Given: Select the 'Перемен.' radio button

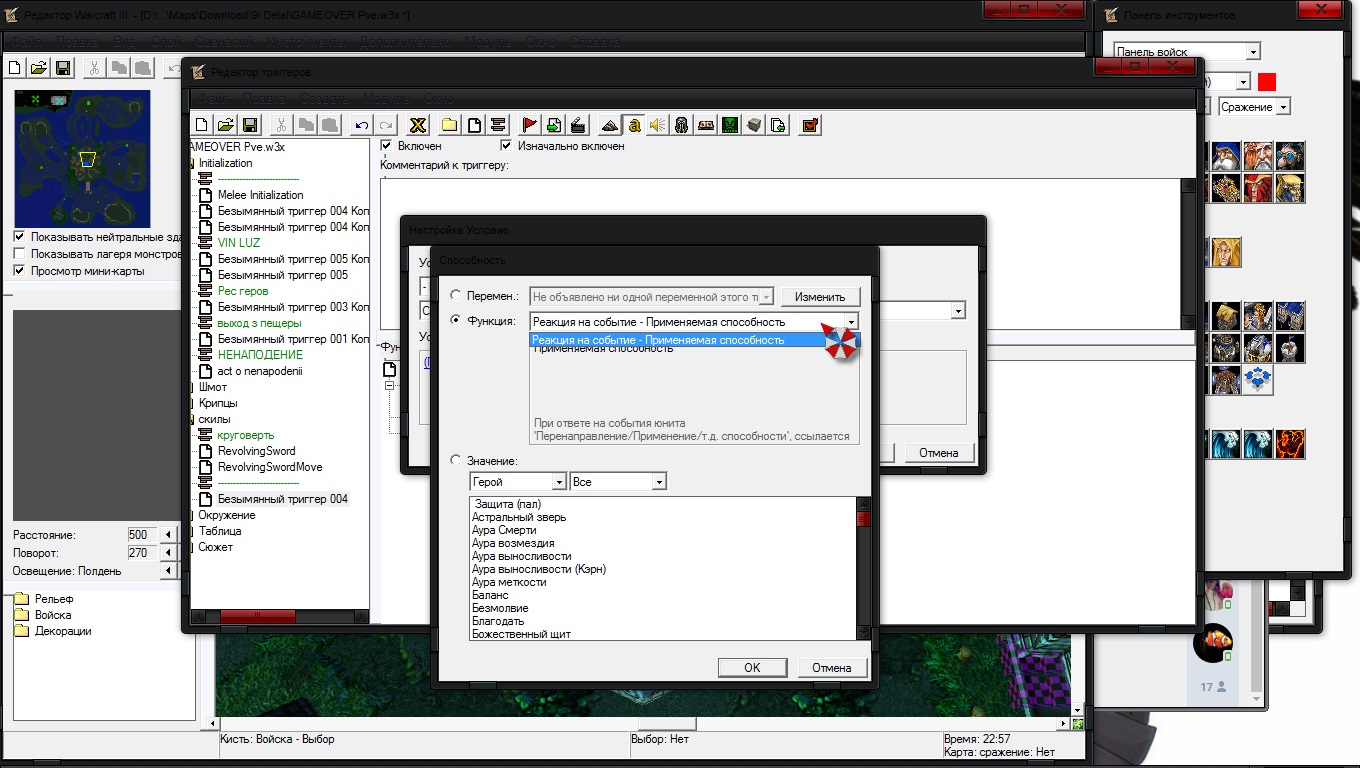Looking at the screenshot, I should point(456,296).
